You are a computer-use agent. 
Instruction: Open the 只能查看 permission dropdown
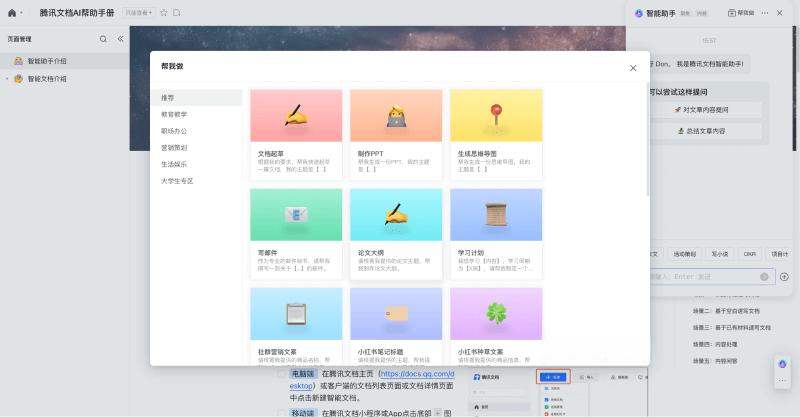click(138, 13)
